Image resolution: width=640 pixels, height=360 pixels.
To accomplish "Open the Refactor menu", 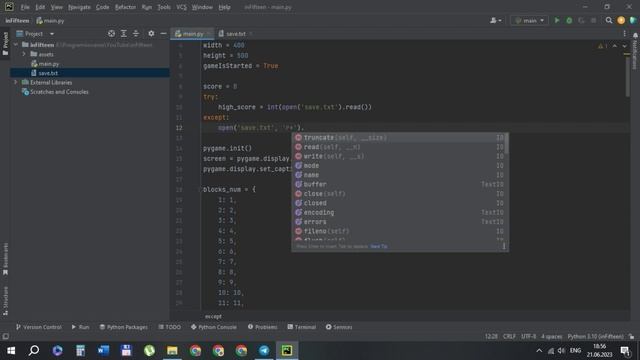I will pyautogui.click(x=125, y=7).
